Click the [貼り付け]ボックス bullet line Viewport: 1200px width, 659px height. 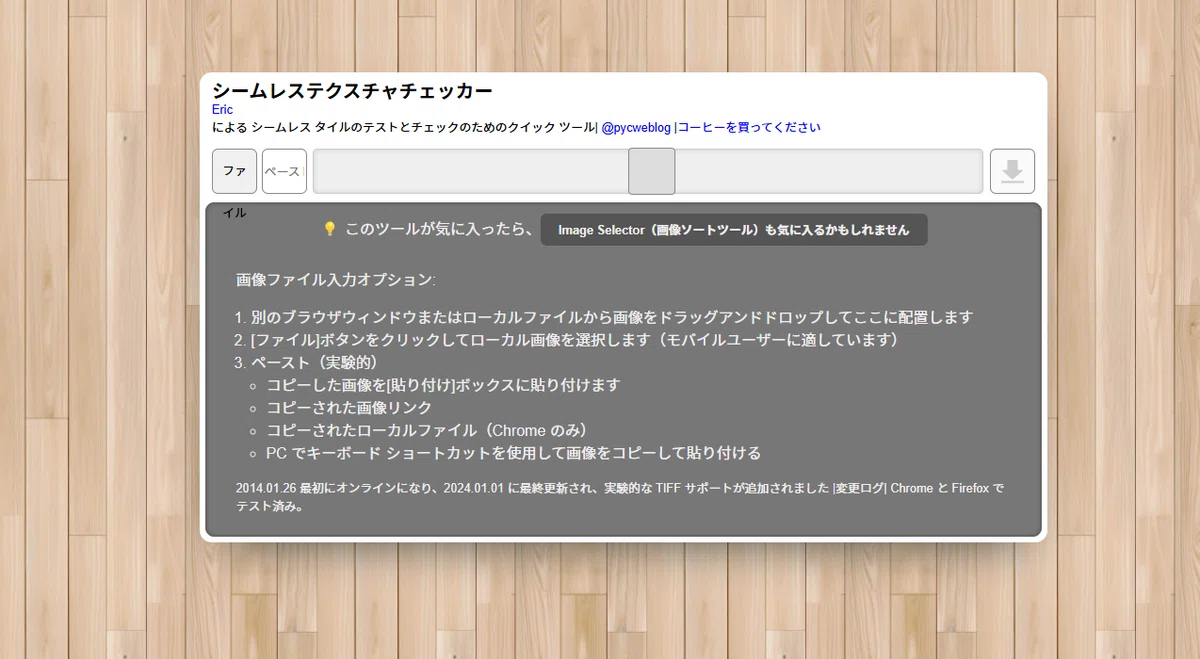click(x=443, y=385)
